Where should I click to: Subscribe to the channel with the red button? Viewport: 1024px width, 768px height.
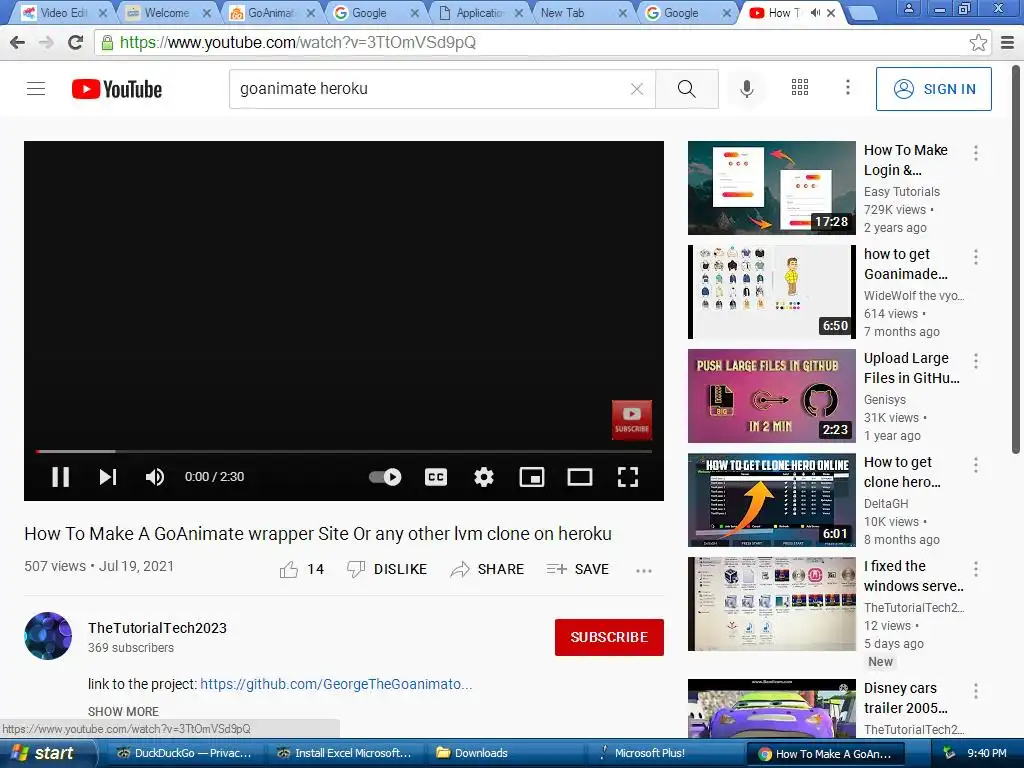click(609, 637)
